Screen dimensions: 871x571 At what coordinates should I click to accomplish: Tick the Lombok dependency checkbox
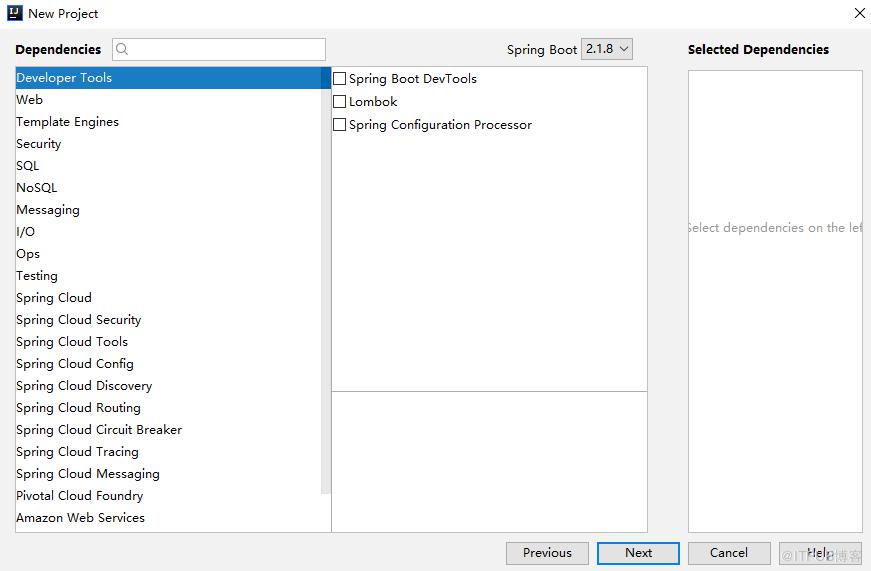tap(339, 102)
